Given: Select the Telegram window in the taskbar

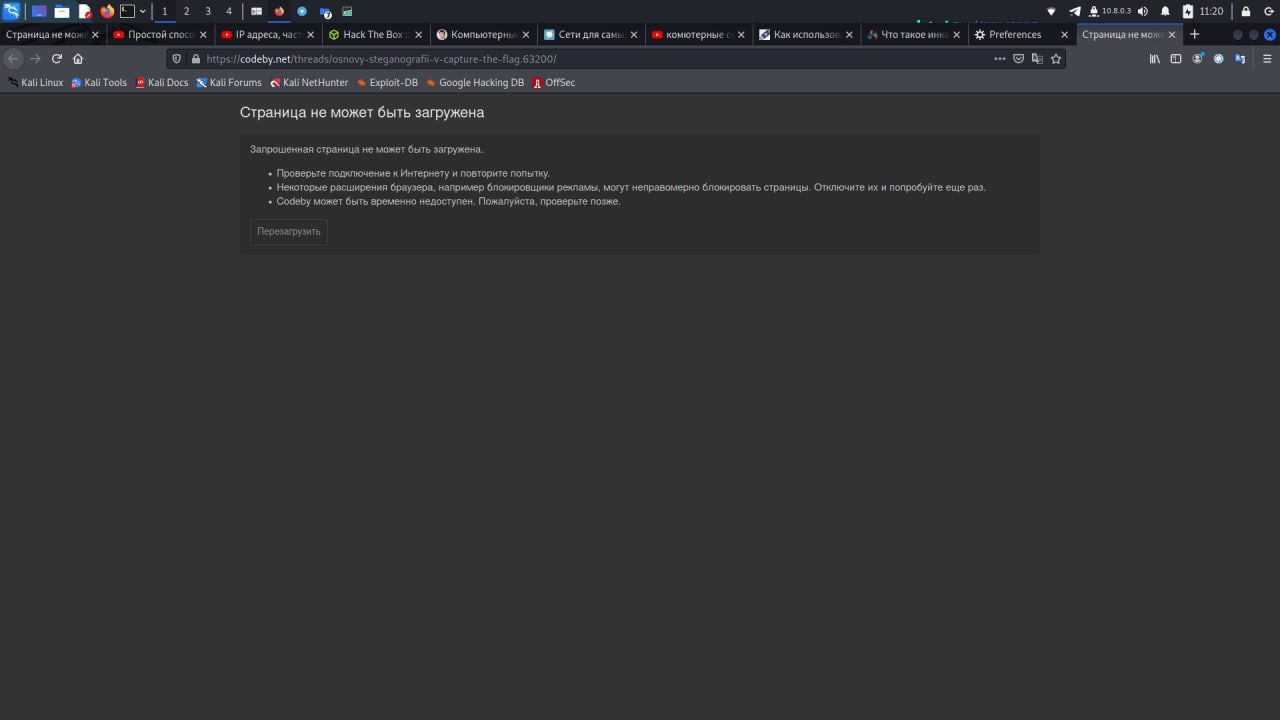Looking at the screenshot, I should pos(301,11).
